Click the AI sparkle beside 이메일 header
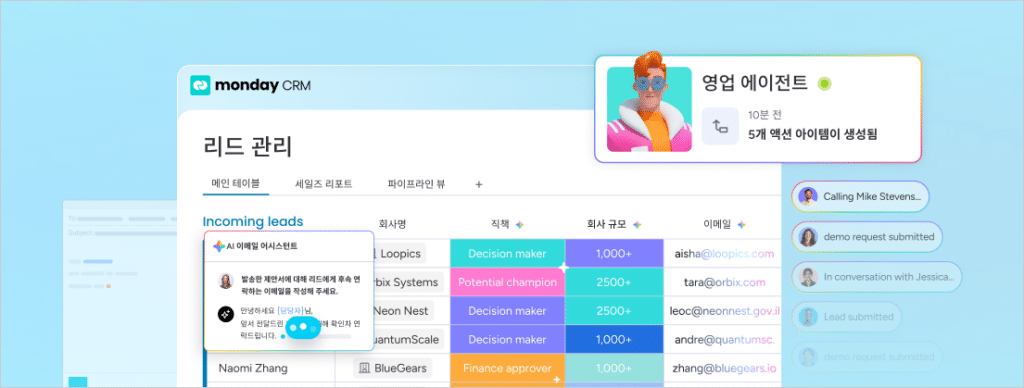 tap(741, 224)
